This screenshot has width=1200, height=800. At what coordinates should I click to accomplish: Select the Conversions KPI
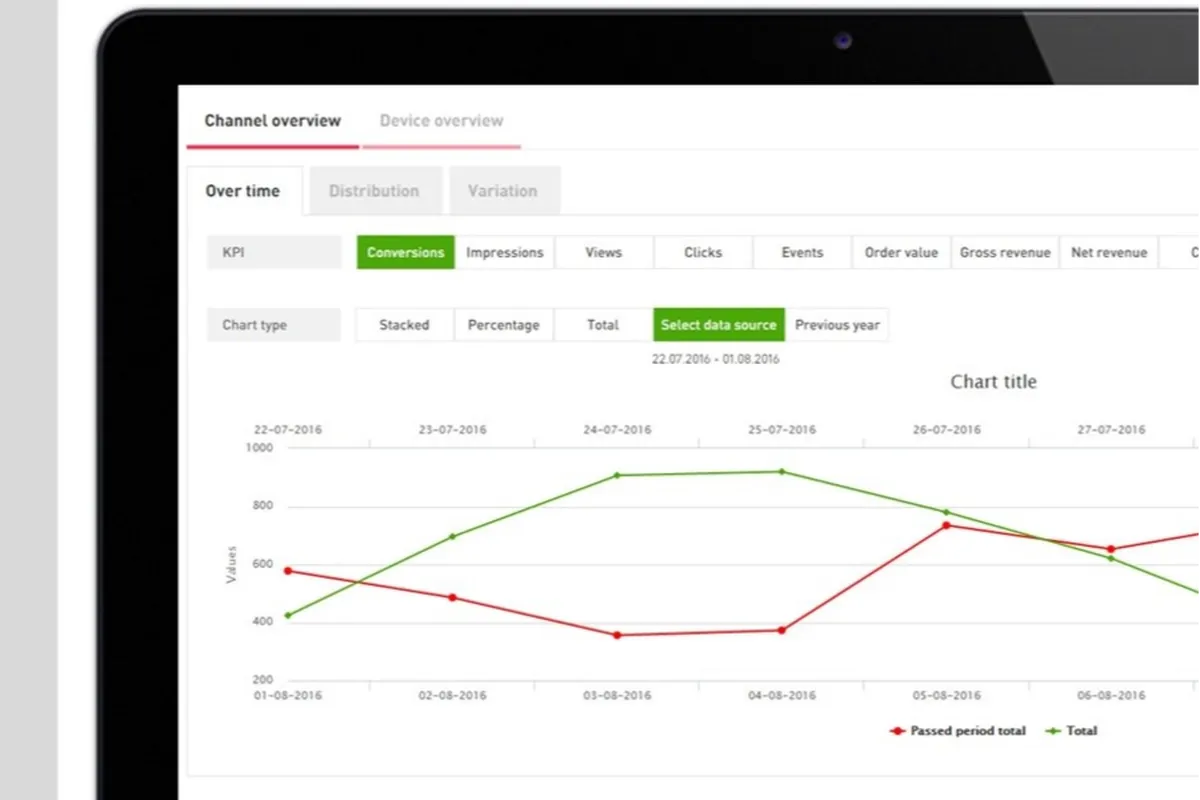point(405,253)
